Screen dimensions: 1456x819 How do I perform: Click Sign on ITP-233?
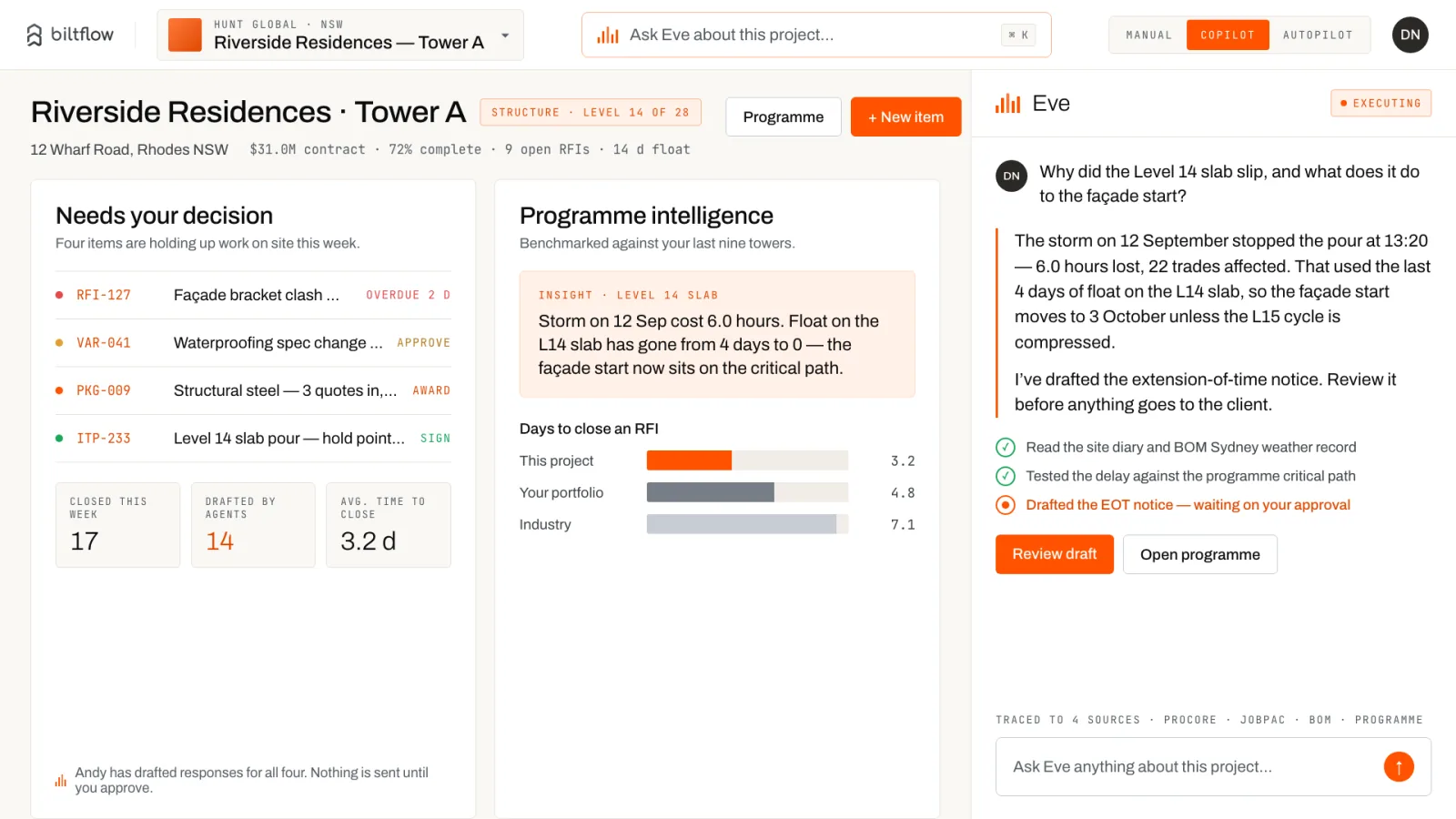pyautogui.click(x=435, y=439)
